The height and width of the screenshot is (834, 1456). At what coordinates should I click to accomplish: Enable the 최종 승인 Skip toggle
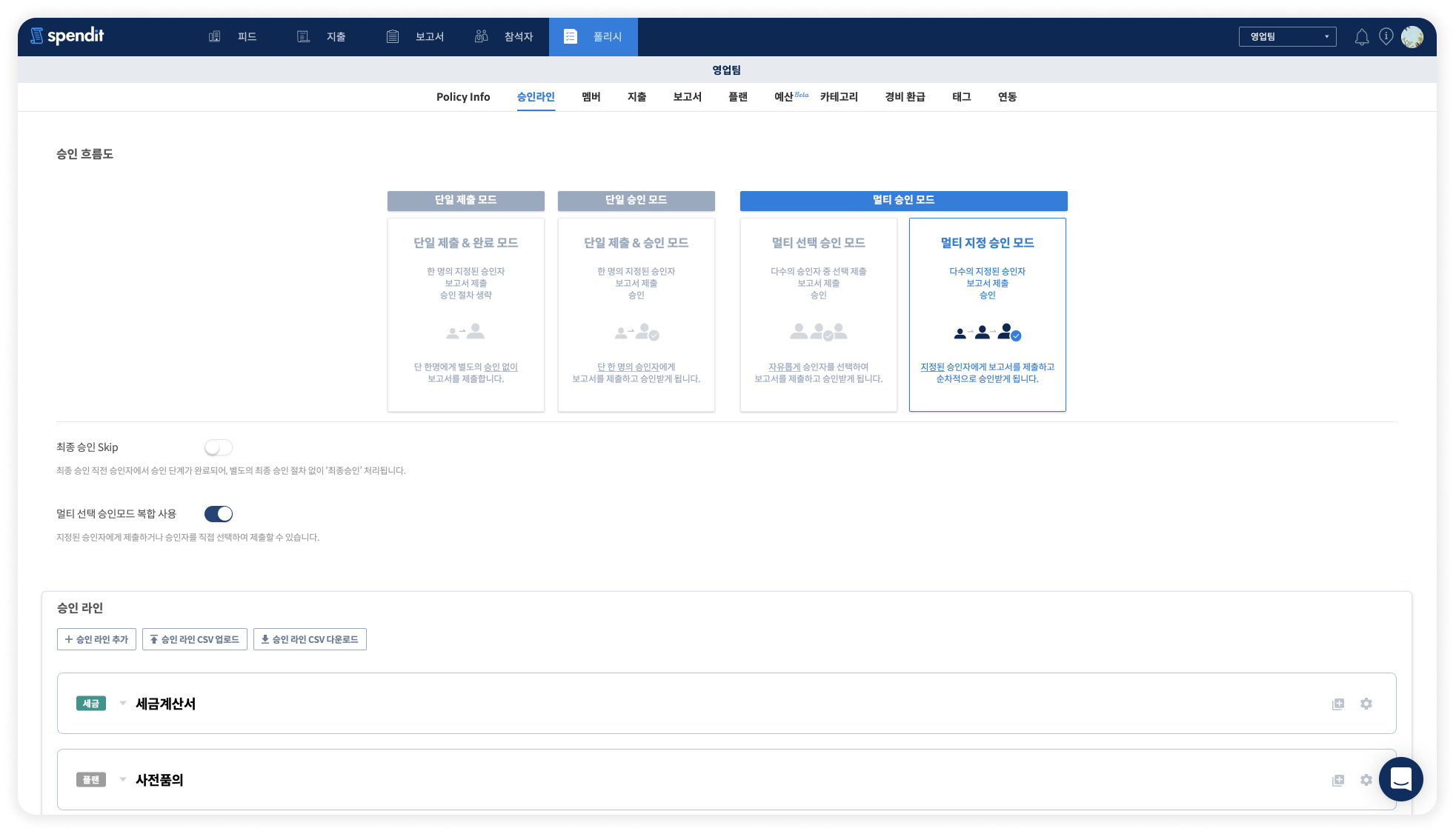(219, 447)
